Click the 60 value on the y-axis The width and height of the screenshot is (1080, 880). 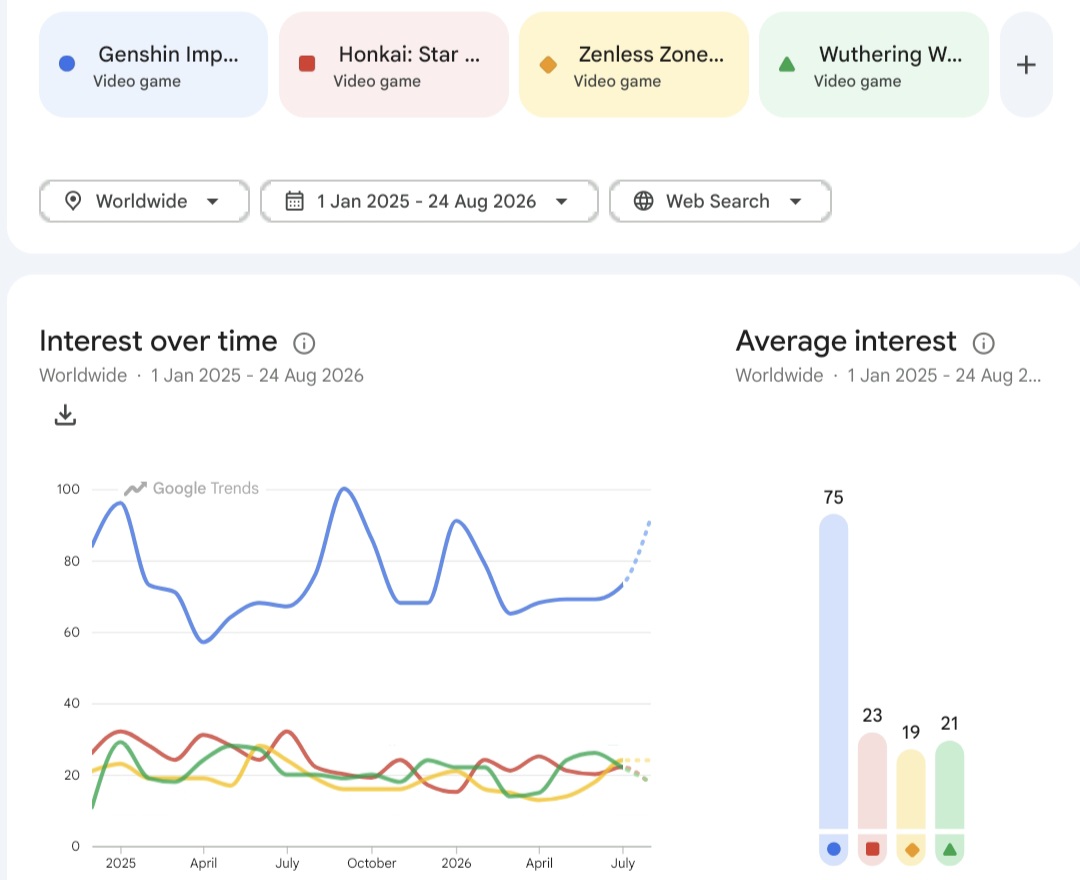point(71,632)
